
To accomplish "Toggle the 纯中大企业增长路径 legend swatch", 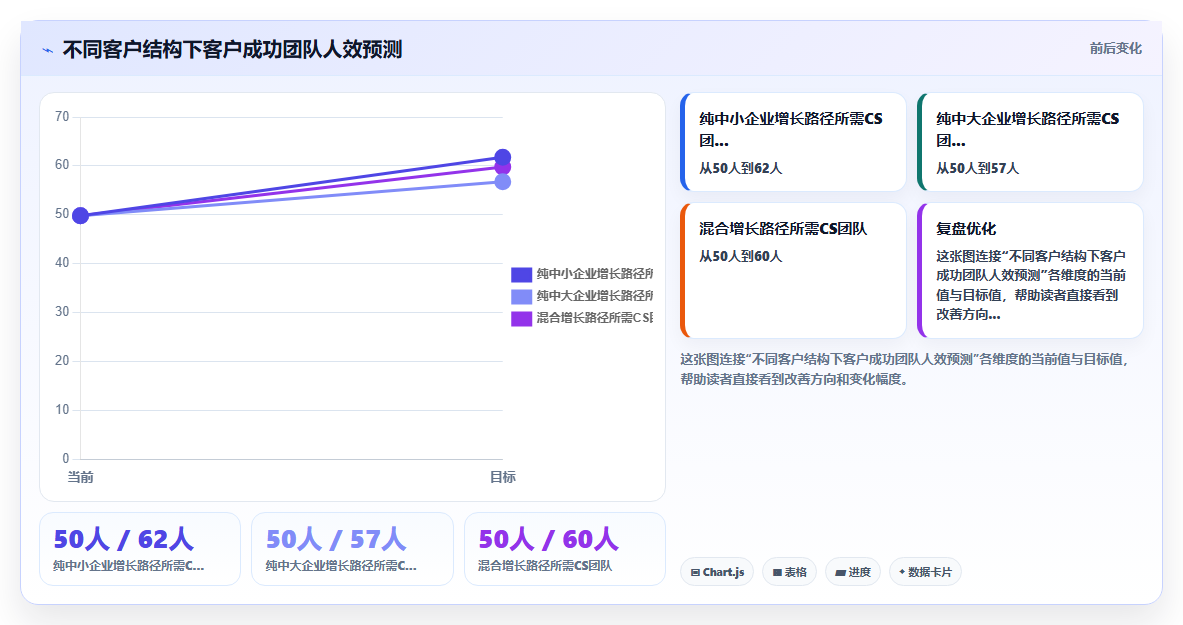I will point(521,297).
